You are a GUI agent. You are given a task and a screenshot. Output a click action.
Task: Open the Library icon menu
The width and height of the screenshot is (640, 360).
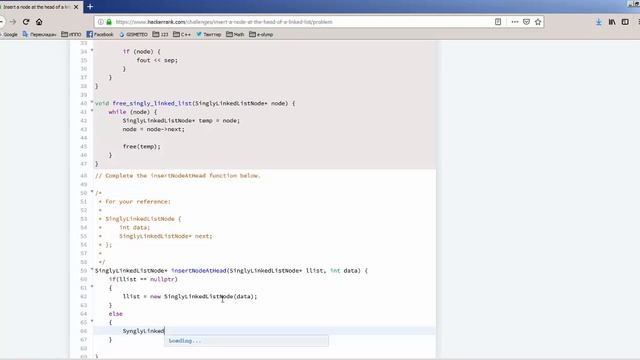(x=612, y=22)
